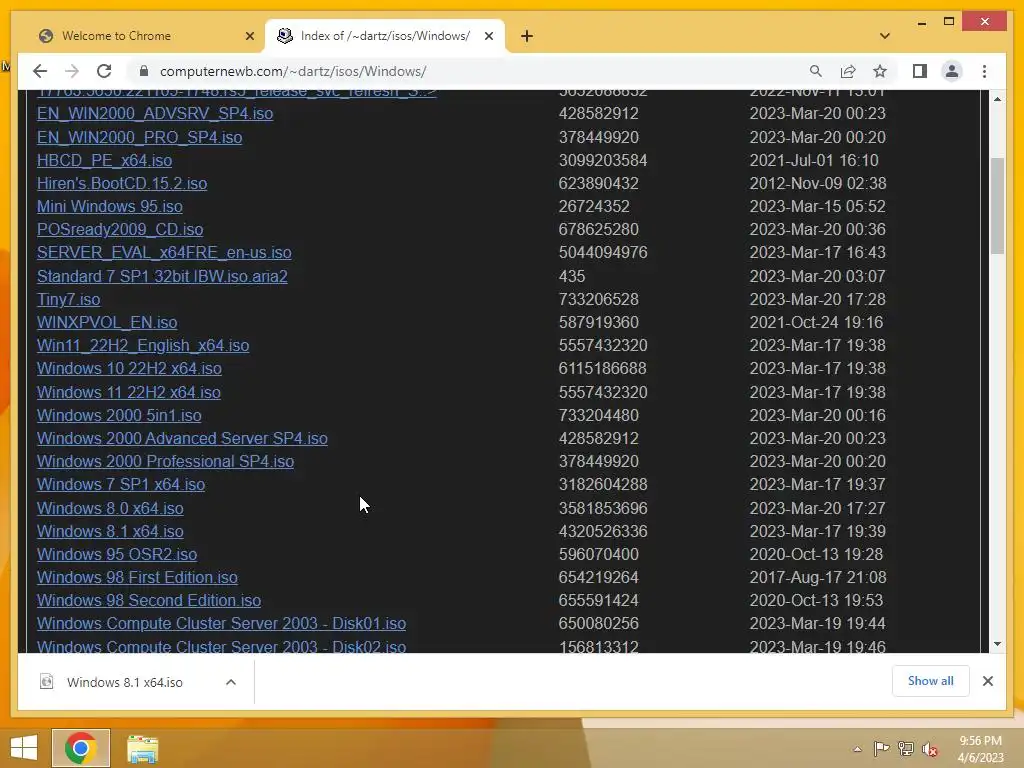Go back to the previous page
The width and height of the screenshot is (1024, 768).
(40, 71)
